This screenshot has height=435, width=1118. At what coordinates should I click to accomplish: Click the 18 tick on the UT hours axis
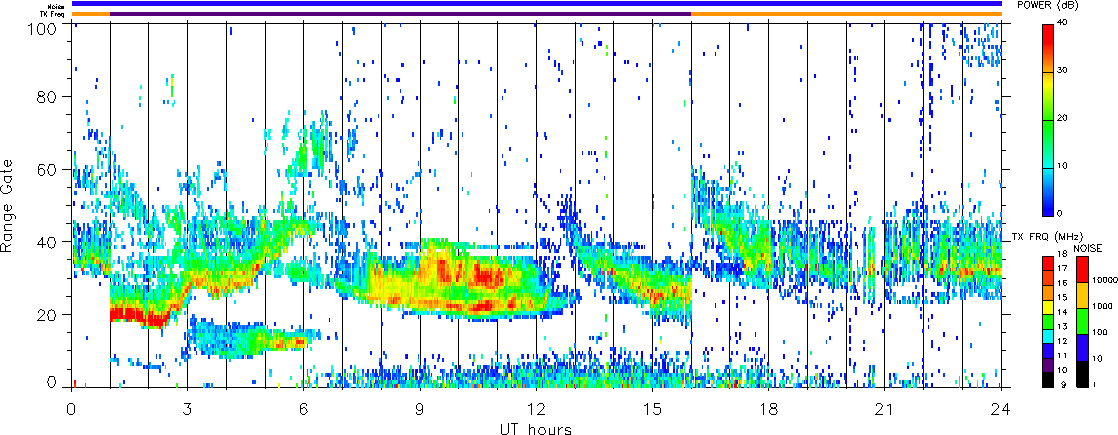769,409
